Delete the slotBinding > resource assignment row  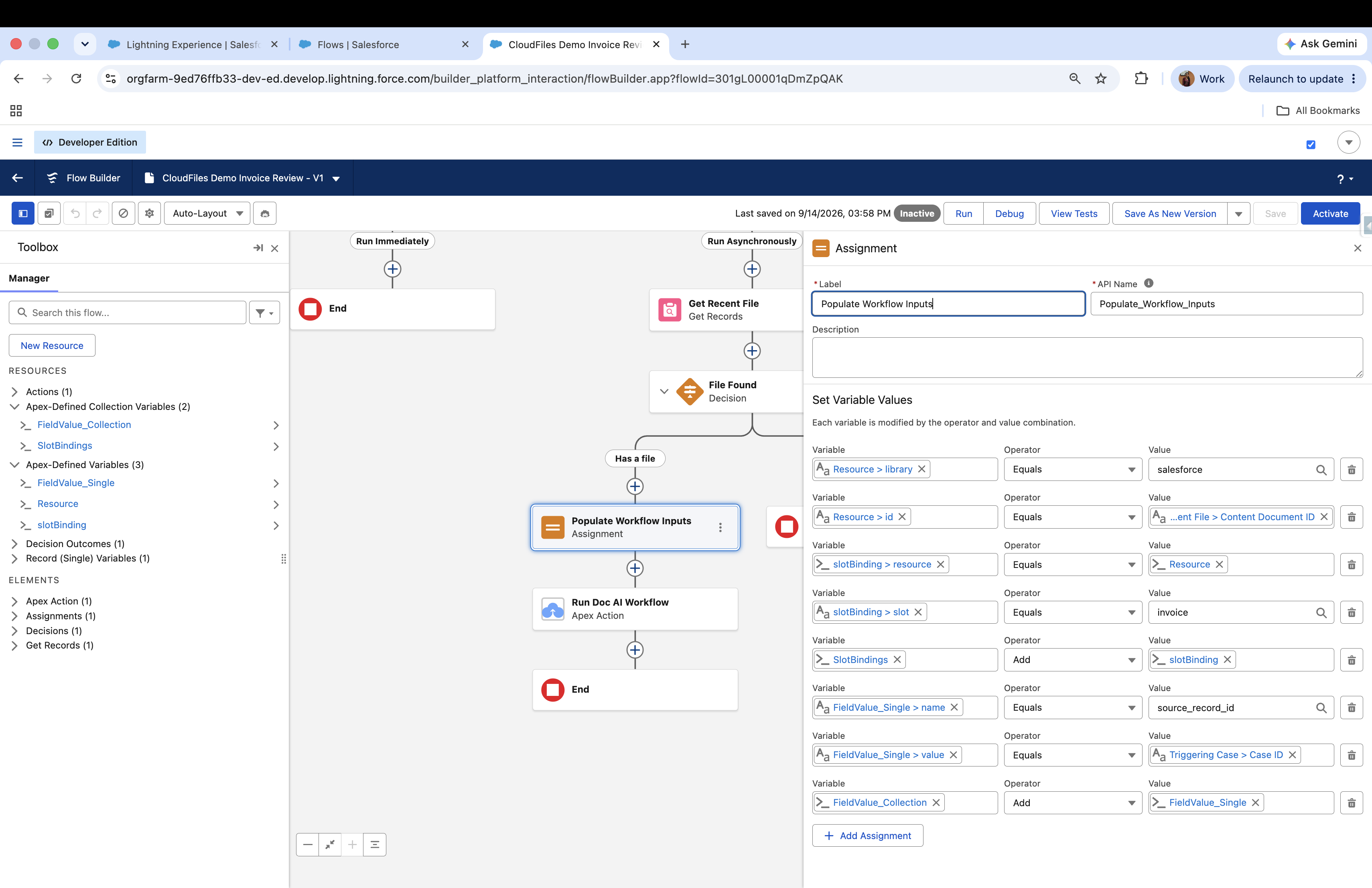(x=1351, y=565)
